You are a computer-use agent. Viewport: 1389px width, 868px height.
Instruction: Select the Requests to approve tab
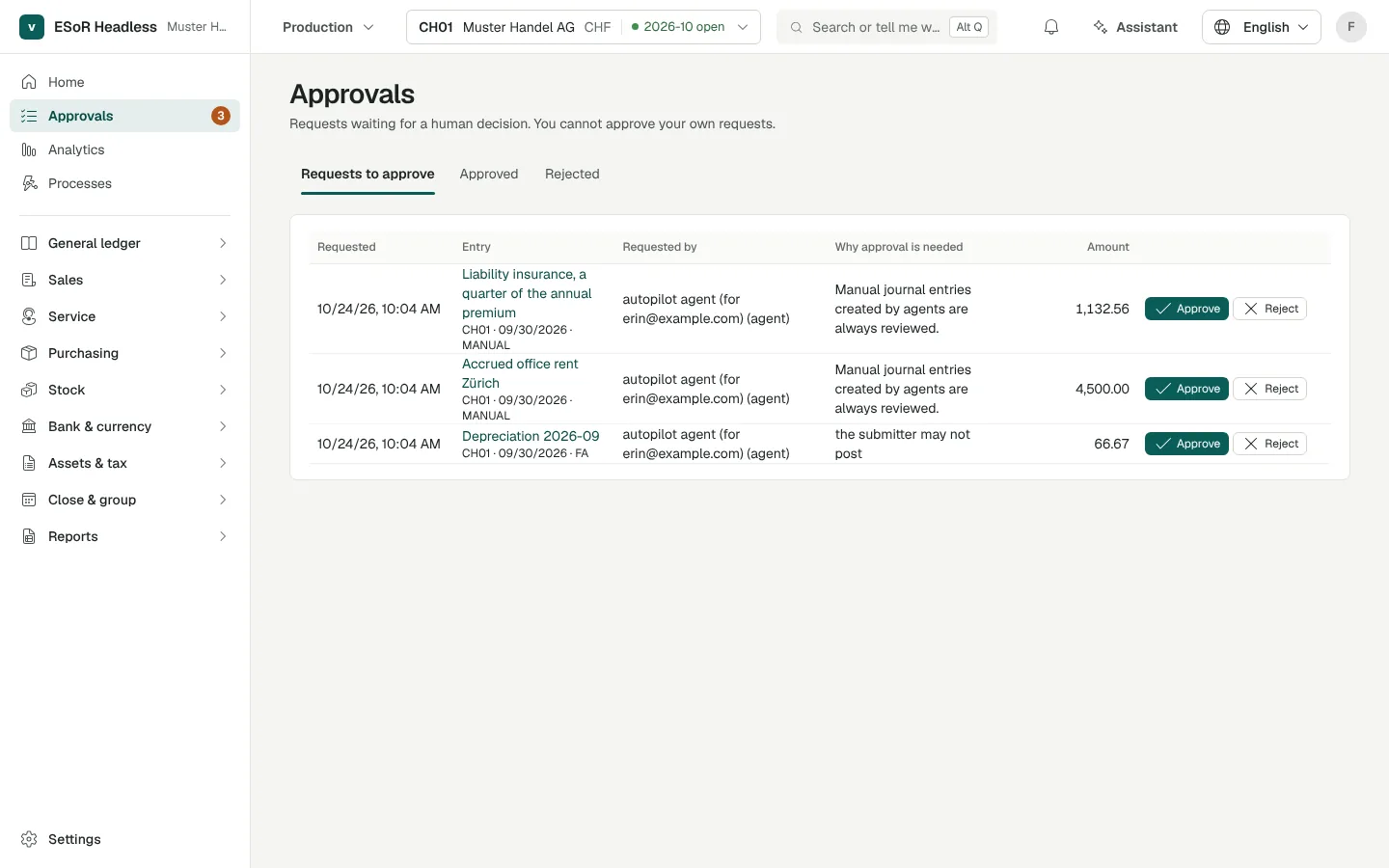368,175
